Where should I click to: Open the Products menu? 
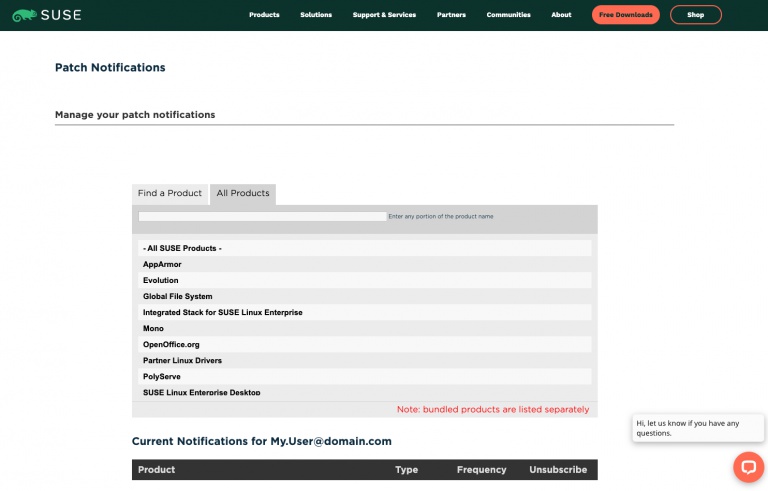[264, 15]
